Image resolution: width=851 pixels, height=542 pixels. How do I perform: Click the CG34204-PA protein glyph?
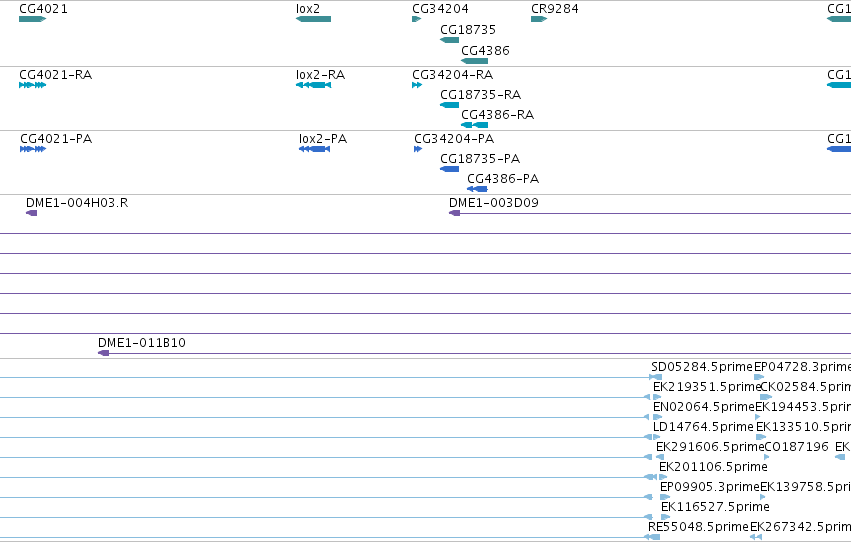click(418, 149)
